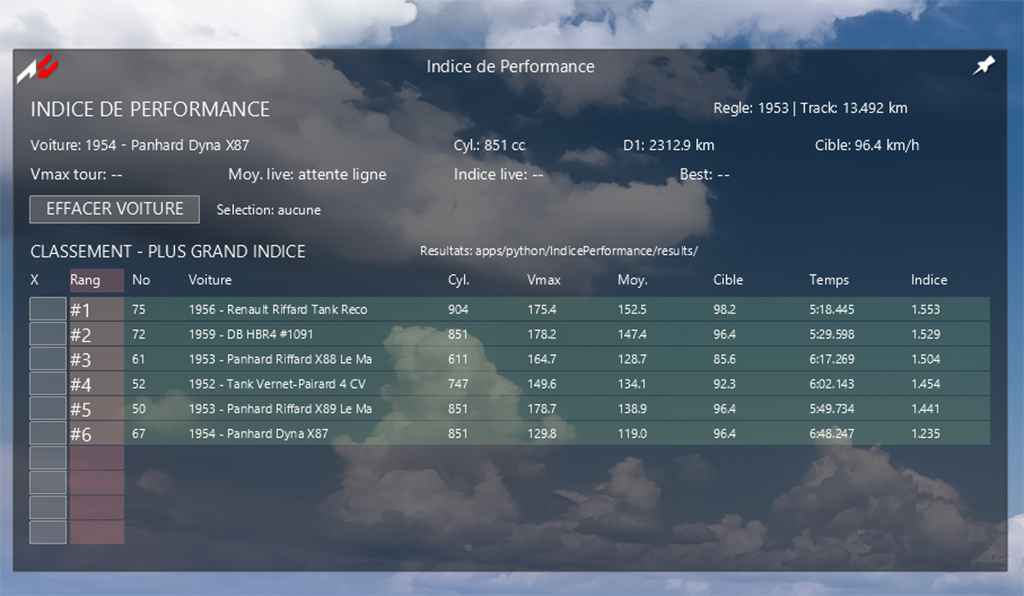This screenshot has width=1024, height=596.
Task: Tick the X checkbox for rank #6
Action: coord(48,433)
